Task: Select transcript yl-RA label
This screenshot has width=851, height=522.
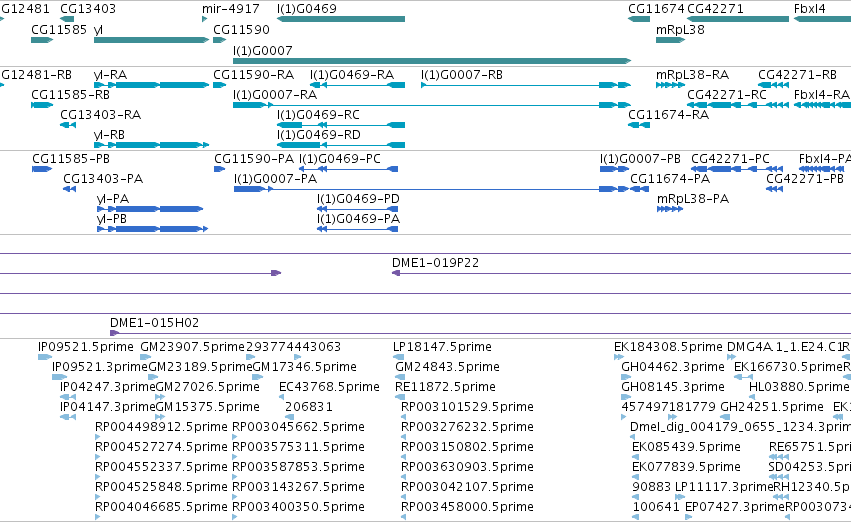Action: 110,74
